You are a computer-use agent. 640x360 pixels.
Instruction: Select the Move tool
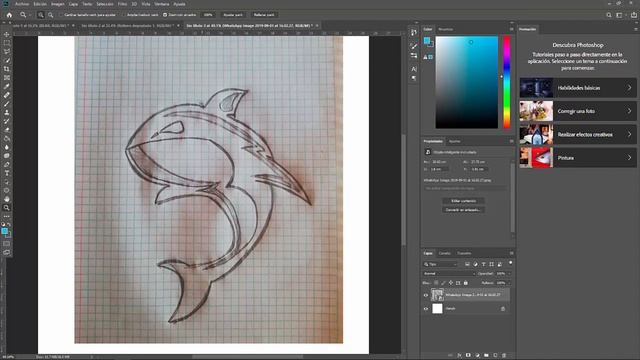click(x=7, y=34)
